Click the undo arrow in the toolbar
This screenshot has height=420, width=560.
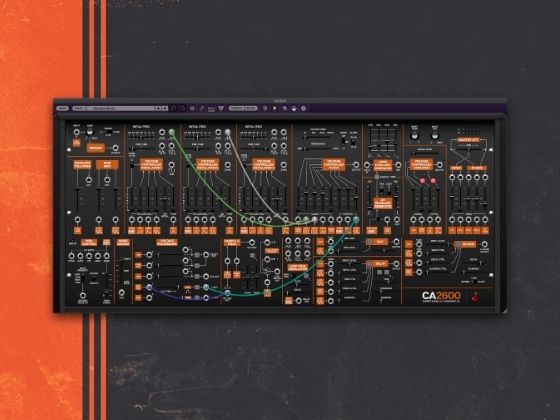tap(174, 108)
